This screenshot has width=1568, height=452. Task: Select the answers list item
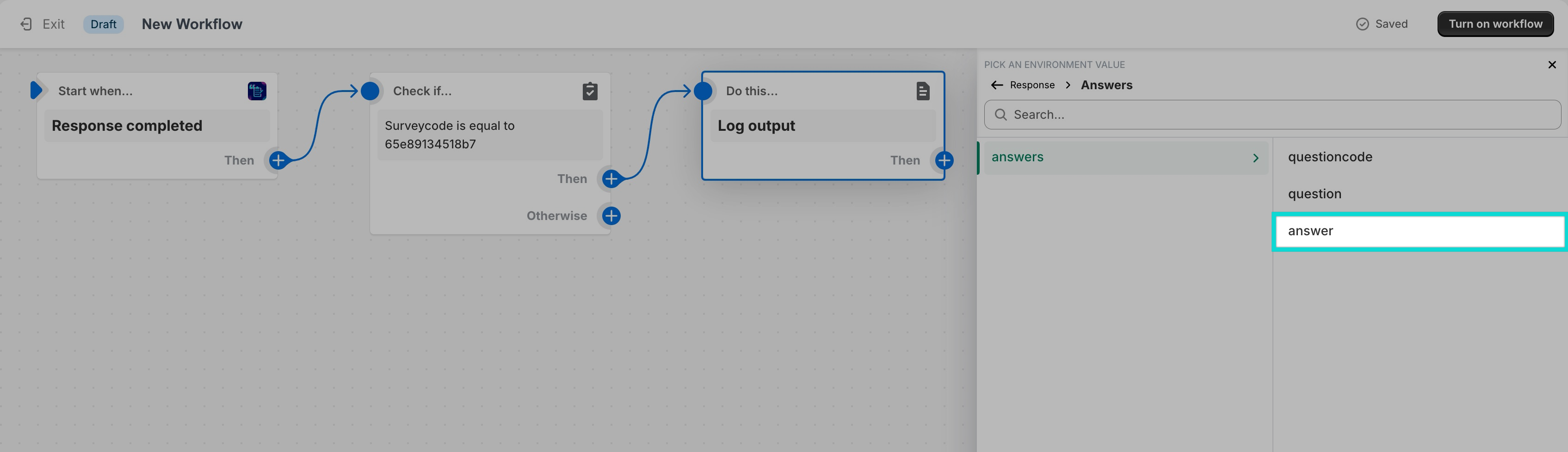tap(1126, 158)
